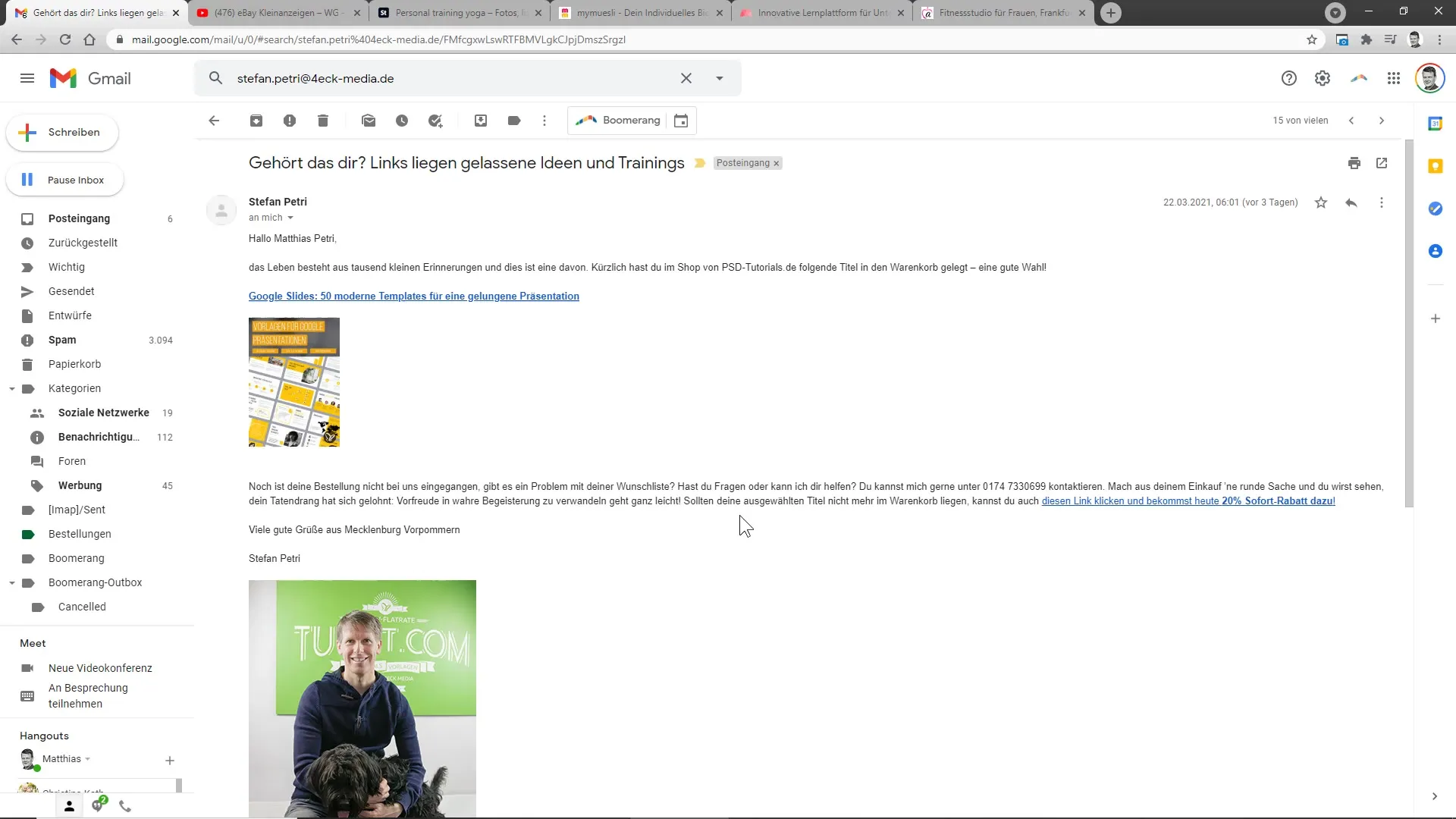Open the Boomerang calendar icon
This screenshot has height=819, width=1456.
[681, 121]
